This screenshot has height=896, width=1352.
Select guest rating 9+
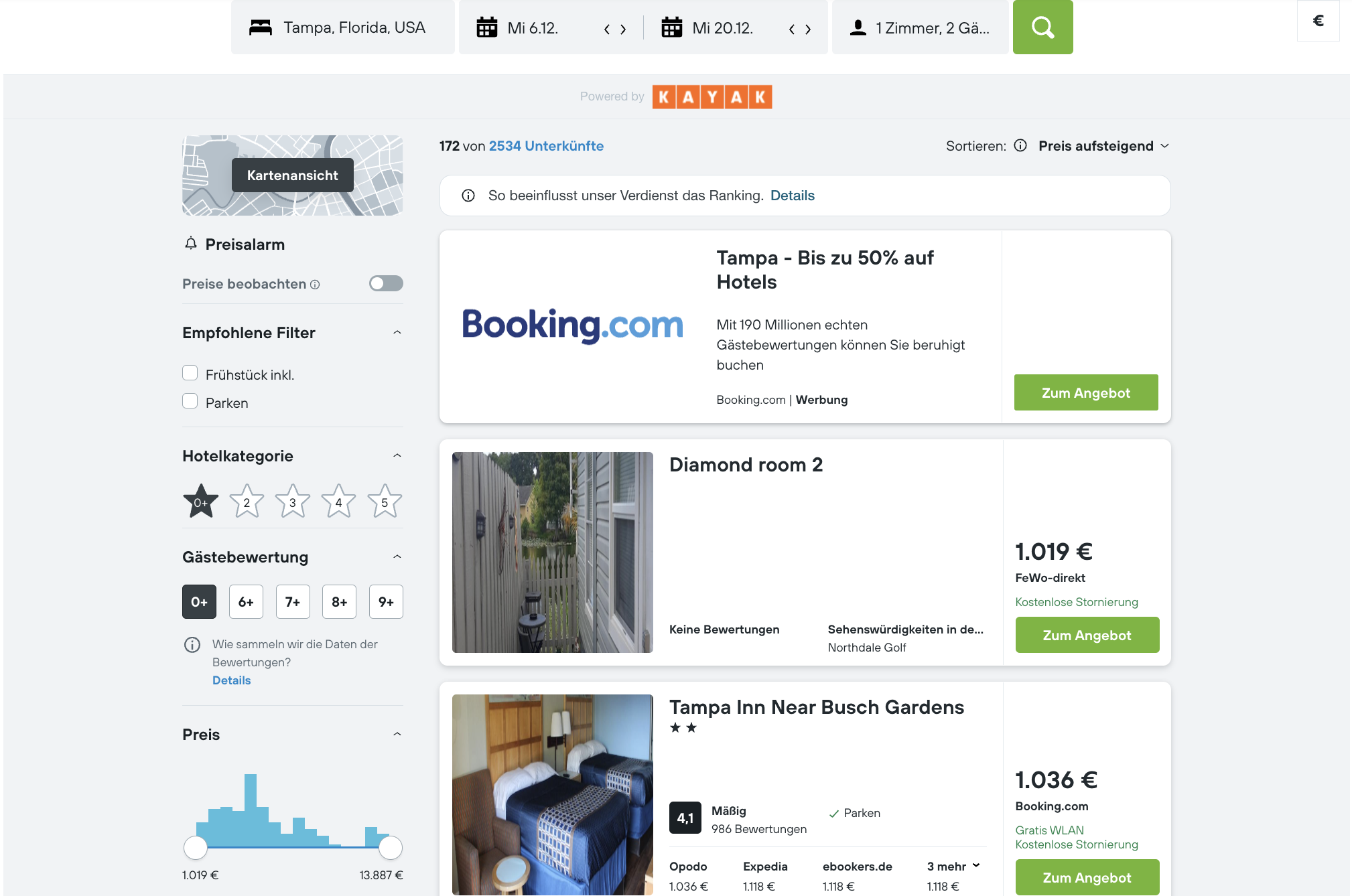(386, 601)
